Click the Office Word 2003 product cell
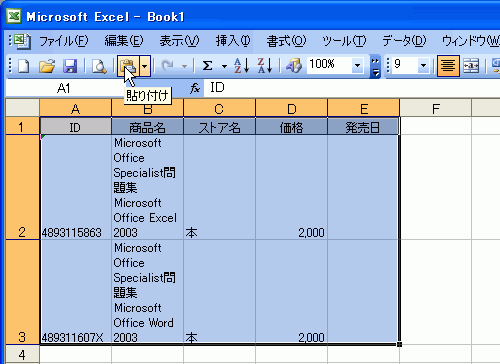Screen dimensions: 500x364 pyautogui.click(x=148, y=292)
